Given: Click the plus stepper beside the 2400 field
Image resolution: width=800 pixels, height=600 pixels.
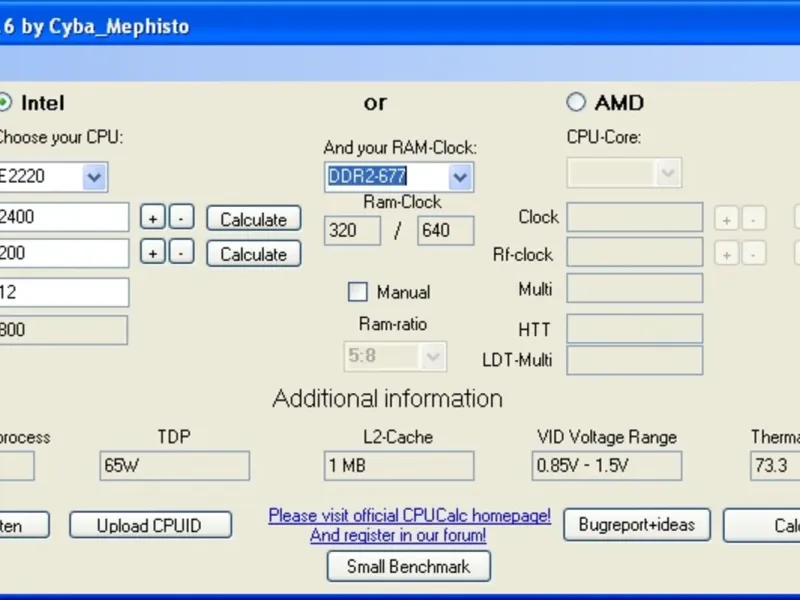Looking at the screenshot, I should pyautogui.click(x=153, y=218).
